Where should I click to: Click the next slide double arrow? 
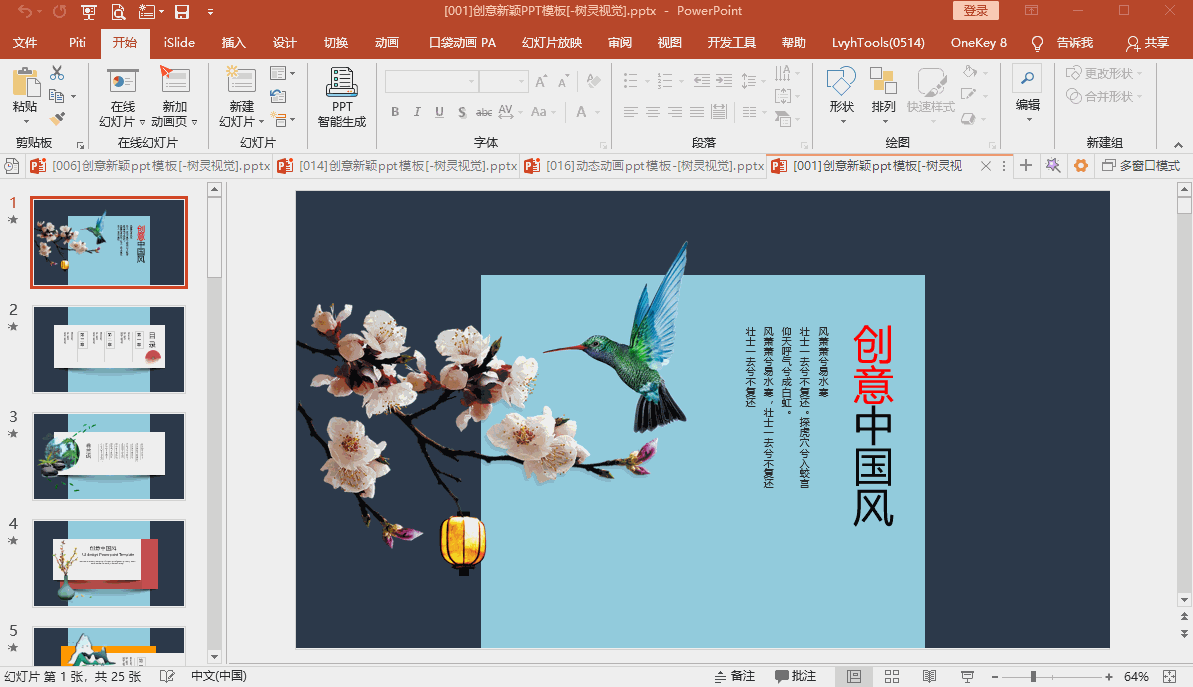[x=1184, y=633]
